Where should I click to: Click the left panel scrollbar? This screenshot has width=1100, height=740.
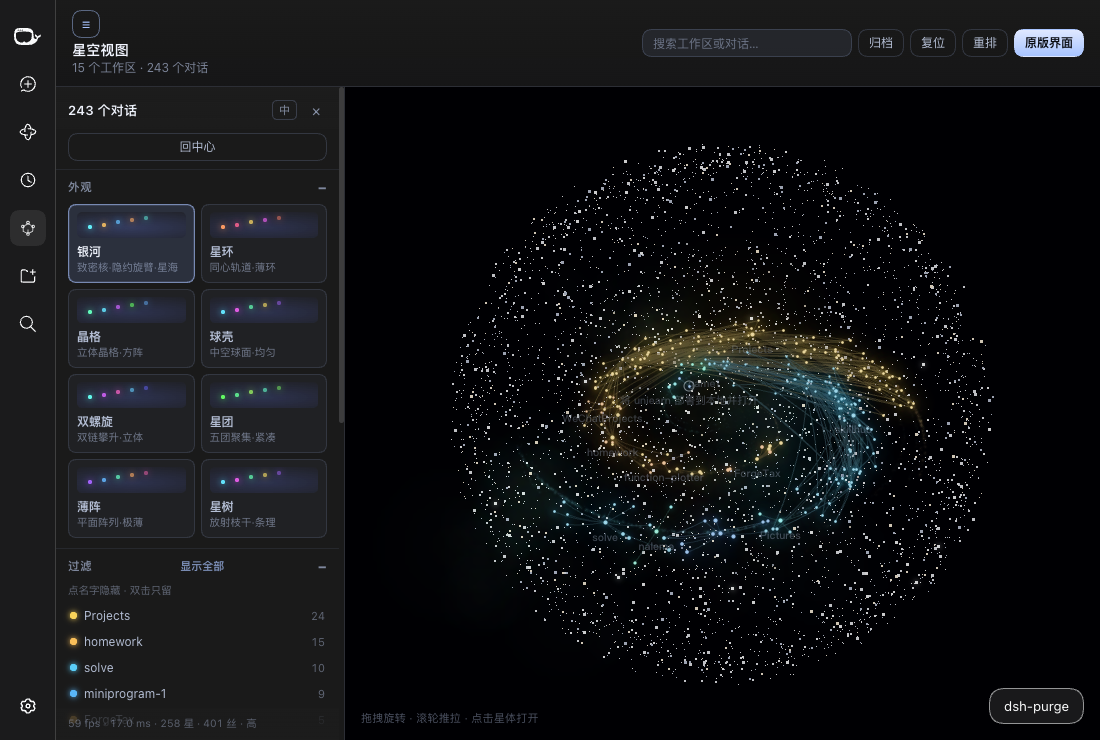click(x=341, y=256)
